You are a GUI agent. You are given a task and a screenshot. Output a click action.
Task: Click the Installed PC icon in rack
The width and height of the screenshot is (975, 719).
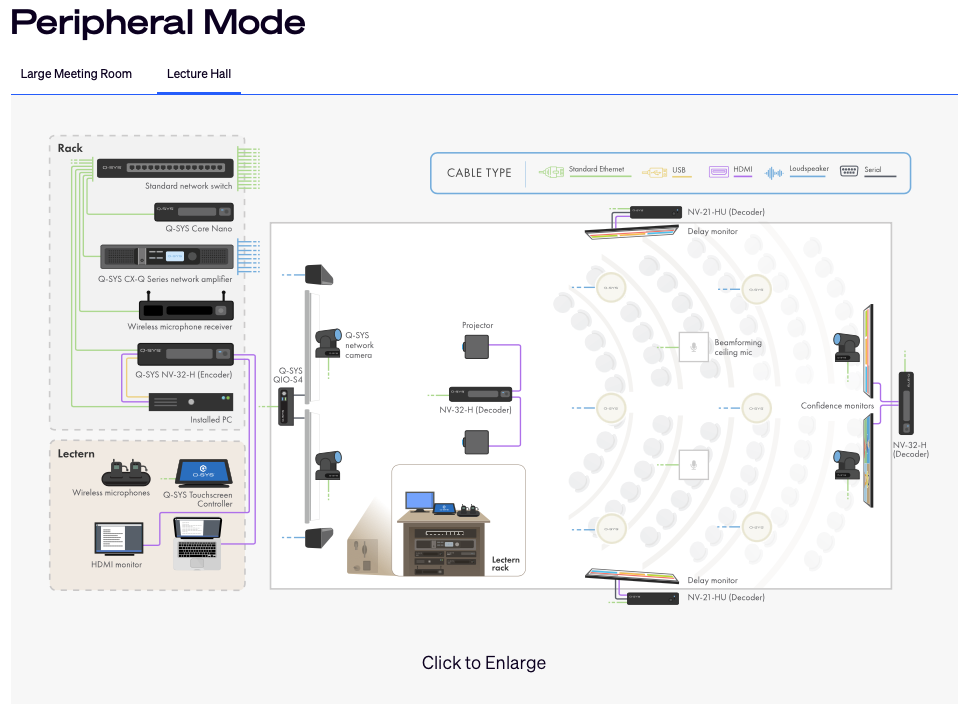pos(191,402)
